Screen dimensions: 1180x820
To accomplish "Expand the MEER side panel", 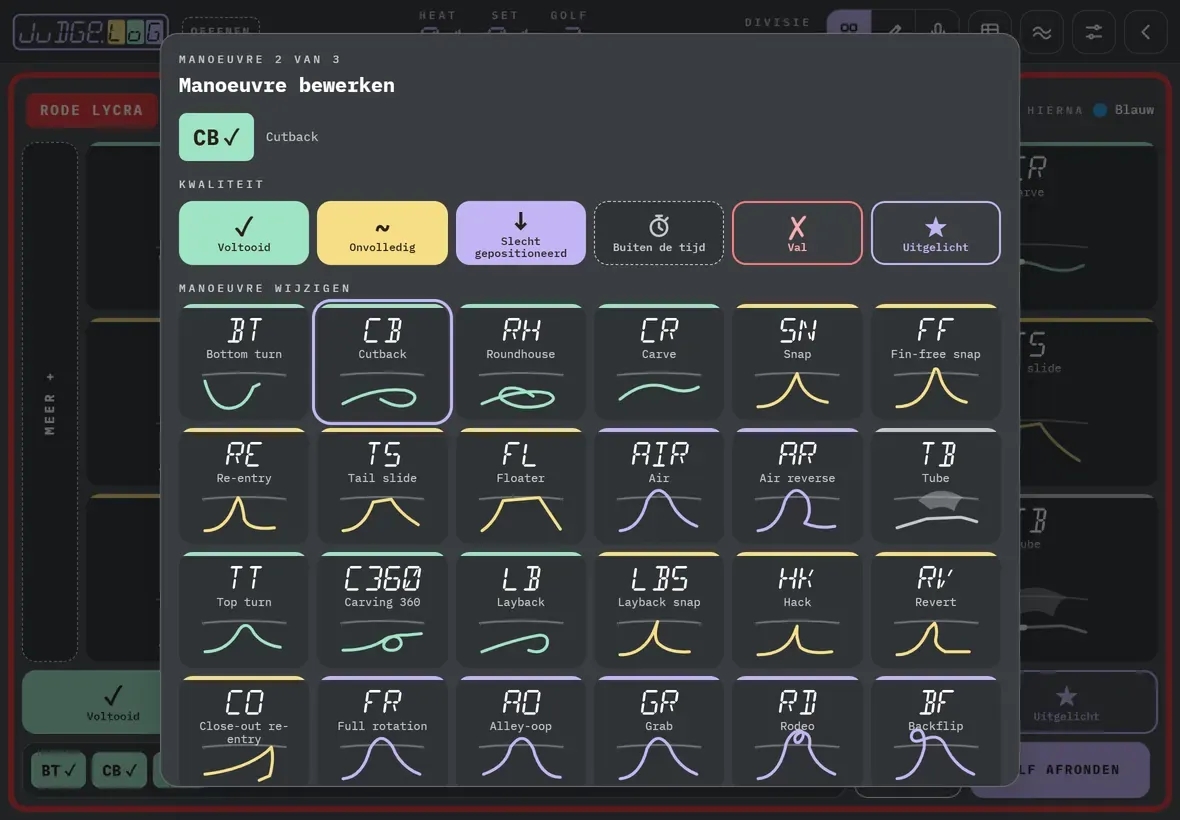I will coord(50,402).
